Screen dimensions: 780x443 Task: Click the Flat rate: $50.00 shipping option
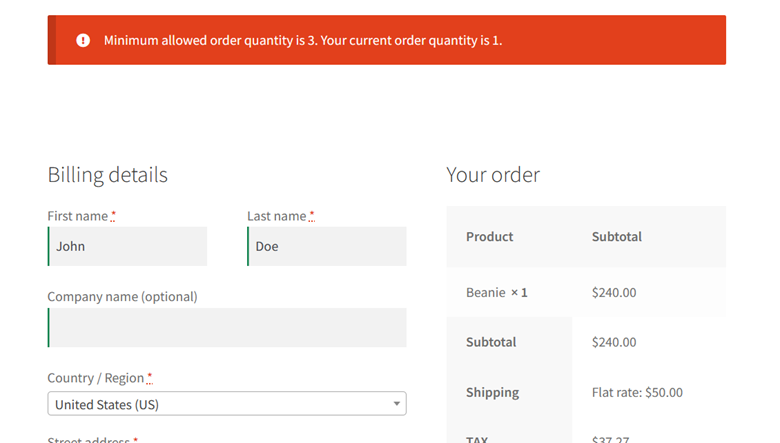click(637, 392)
